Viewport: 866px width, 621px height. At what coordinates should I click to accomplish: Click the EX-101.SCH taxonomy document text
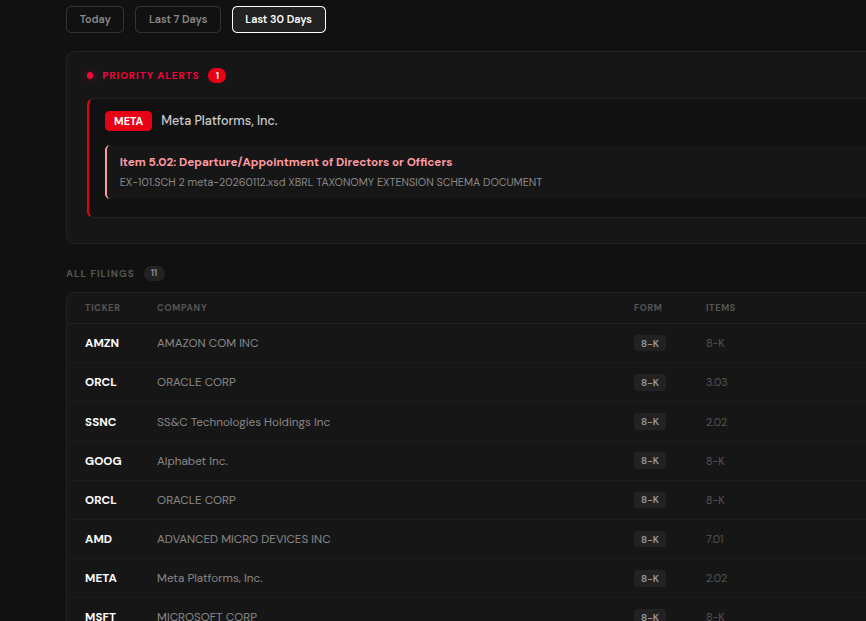(x=331, y=182)
